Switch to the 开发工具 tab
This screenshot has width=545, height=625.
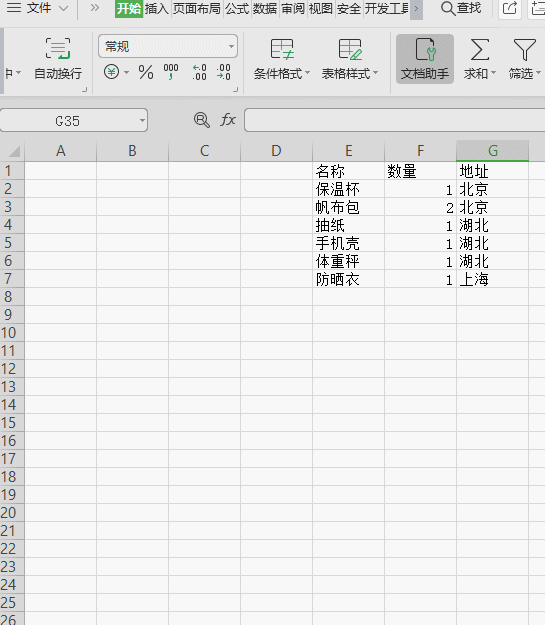point(387,8)
